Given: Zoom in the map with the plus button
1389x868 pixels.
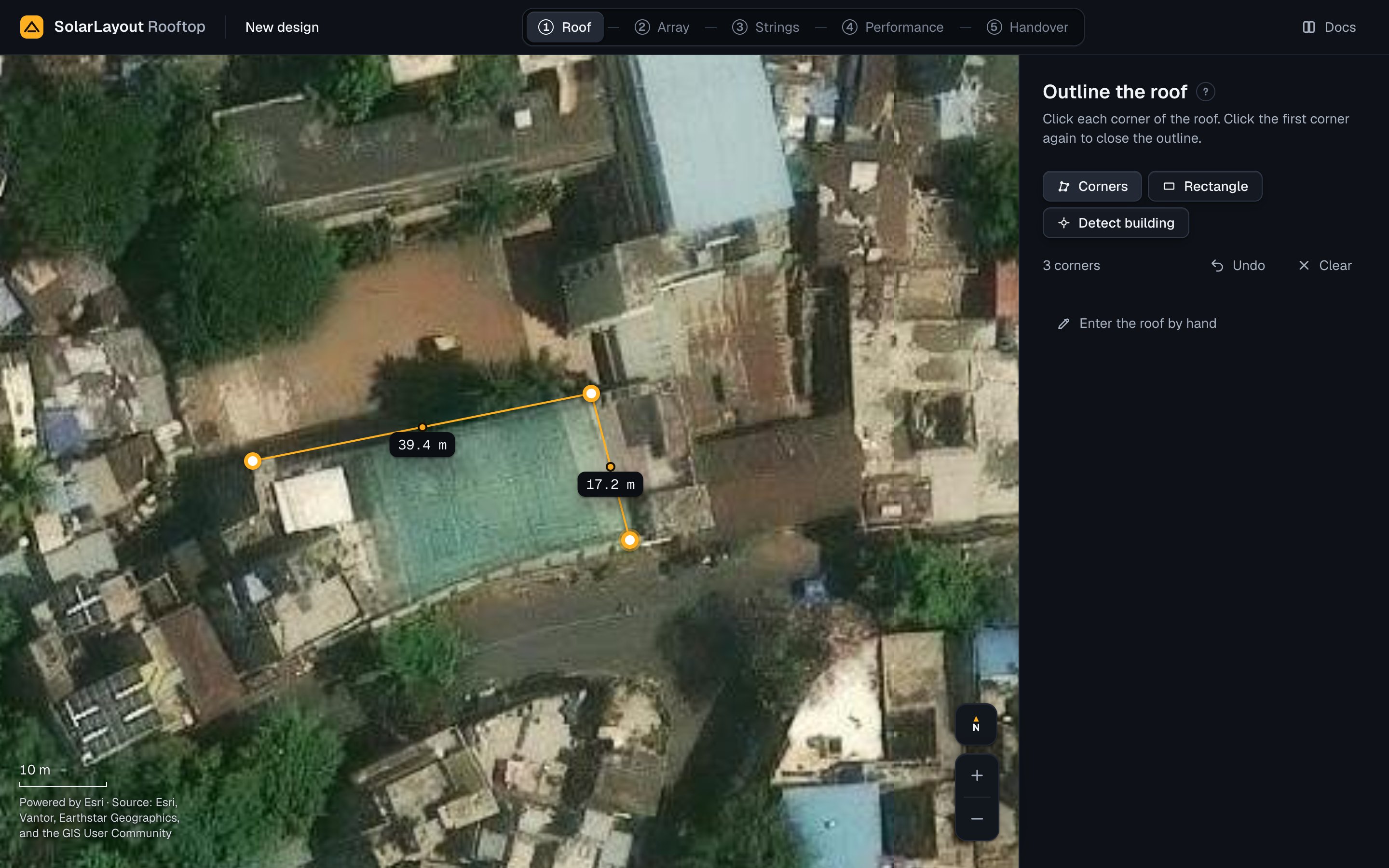Looking at the screenshot, I should [976, 775].
